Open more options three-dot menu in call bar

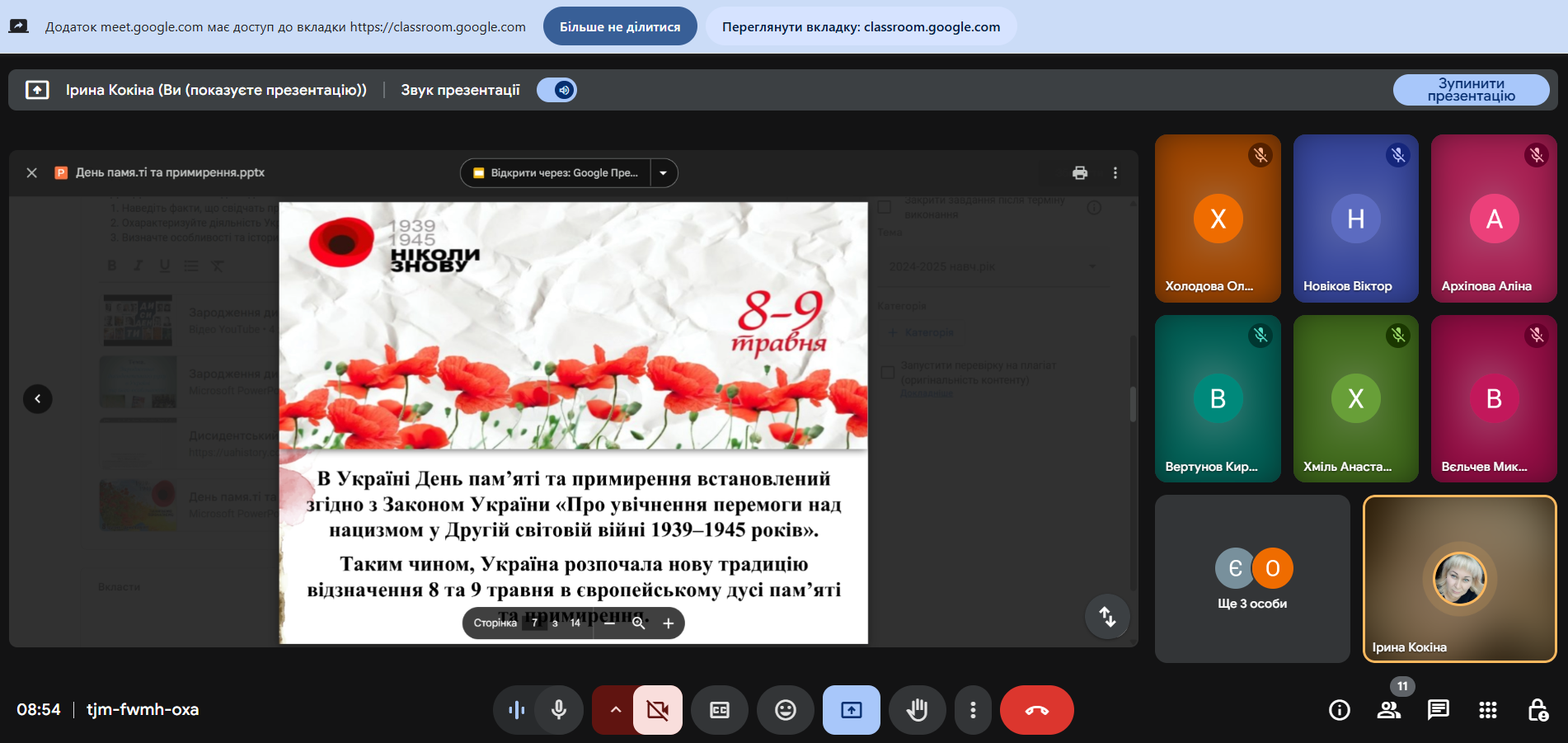point(973,710)
